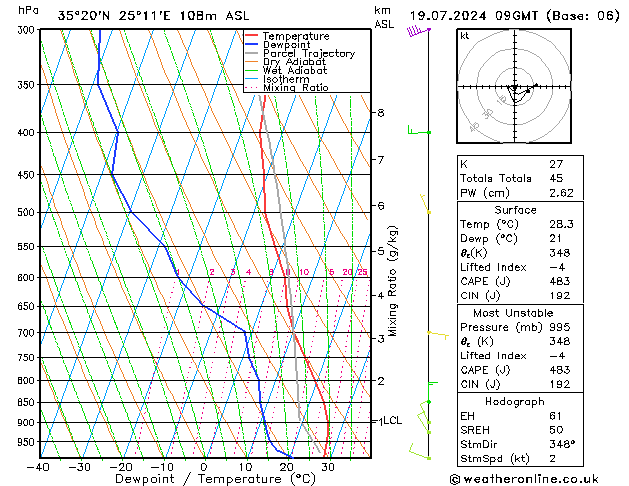This screenshot has height=486, width=629.
Task: Click the 8 km altitude tick label
Action: click(381, 113)
